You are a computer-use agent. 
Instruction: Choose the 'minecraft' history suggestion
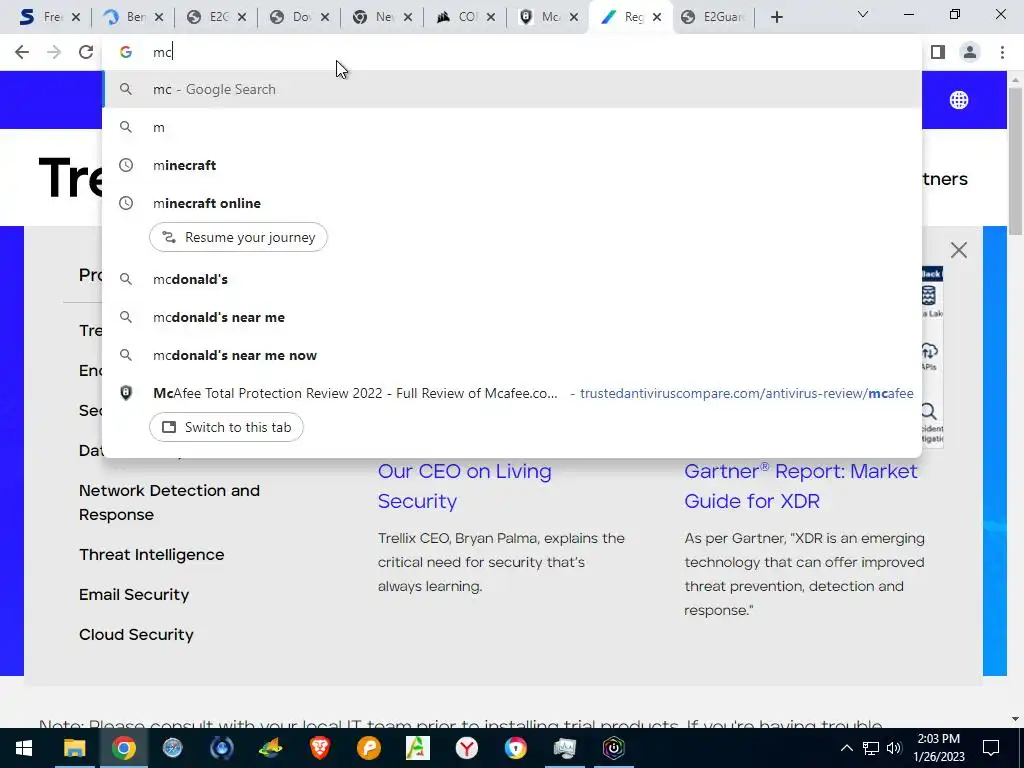[x=512, y=165]
